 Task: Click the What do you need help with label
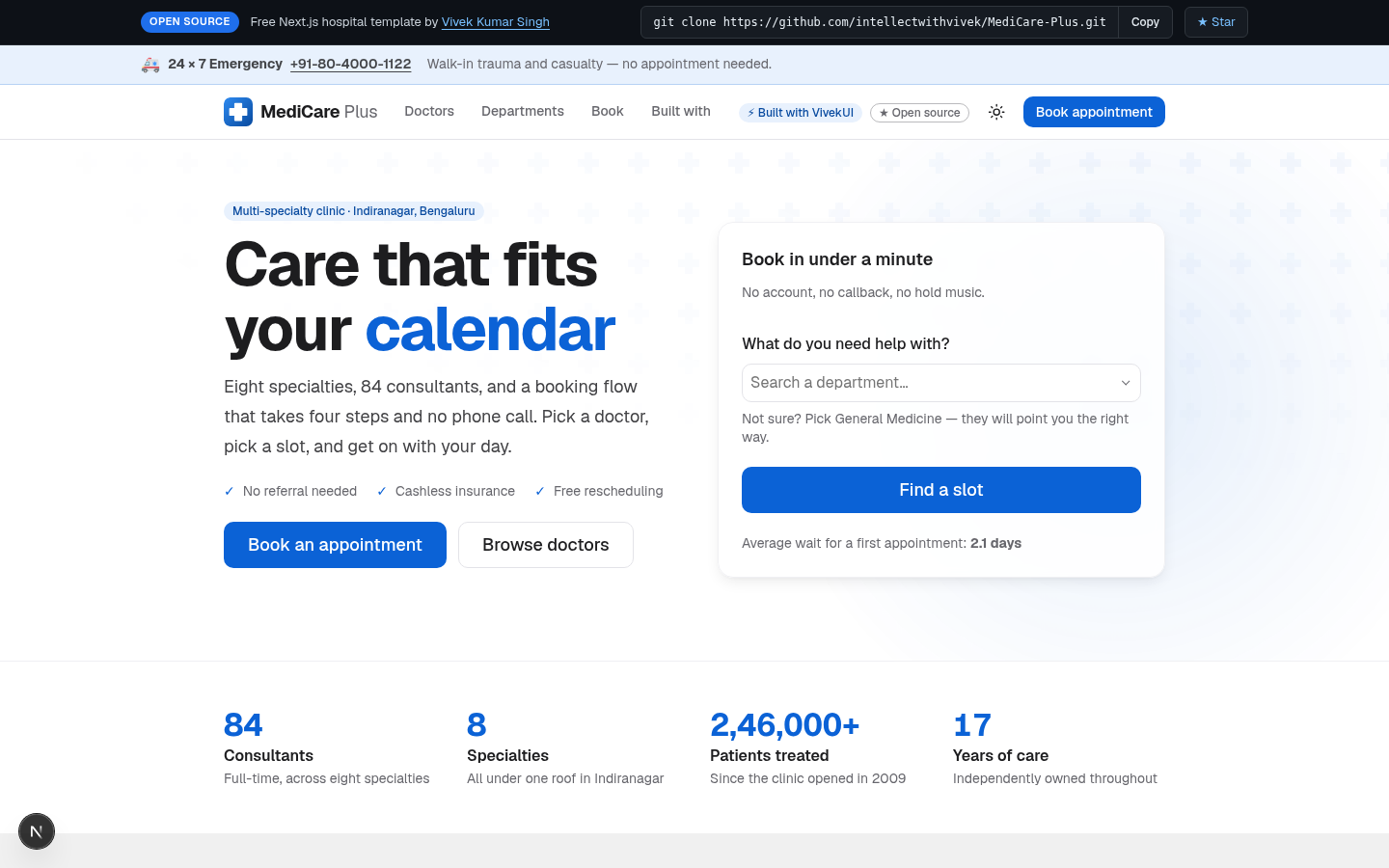pos(846,343)
